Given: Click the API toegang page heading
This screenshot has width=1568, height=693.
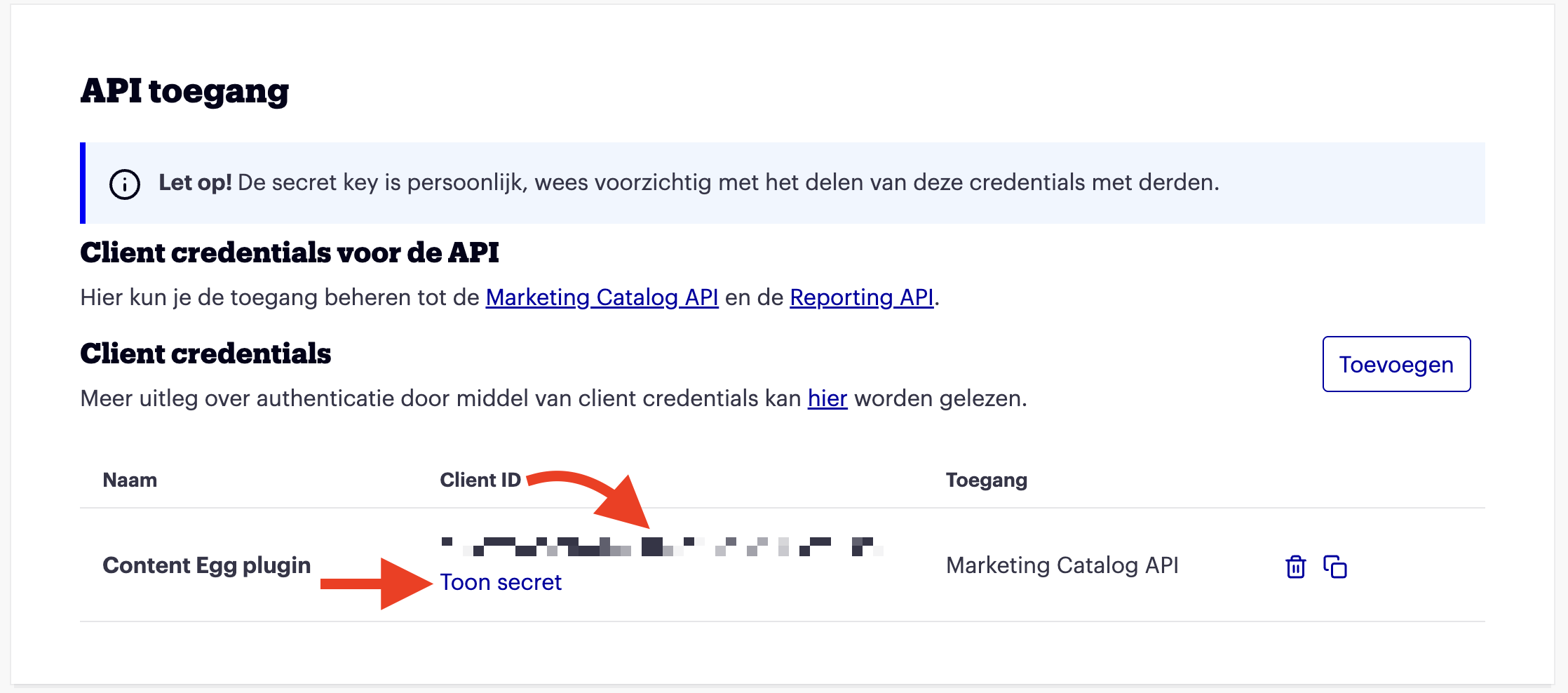Looking at the screenshot, I should [184, 91].
